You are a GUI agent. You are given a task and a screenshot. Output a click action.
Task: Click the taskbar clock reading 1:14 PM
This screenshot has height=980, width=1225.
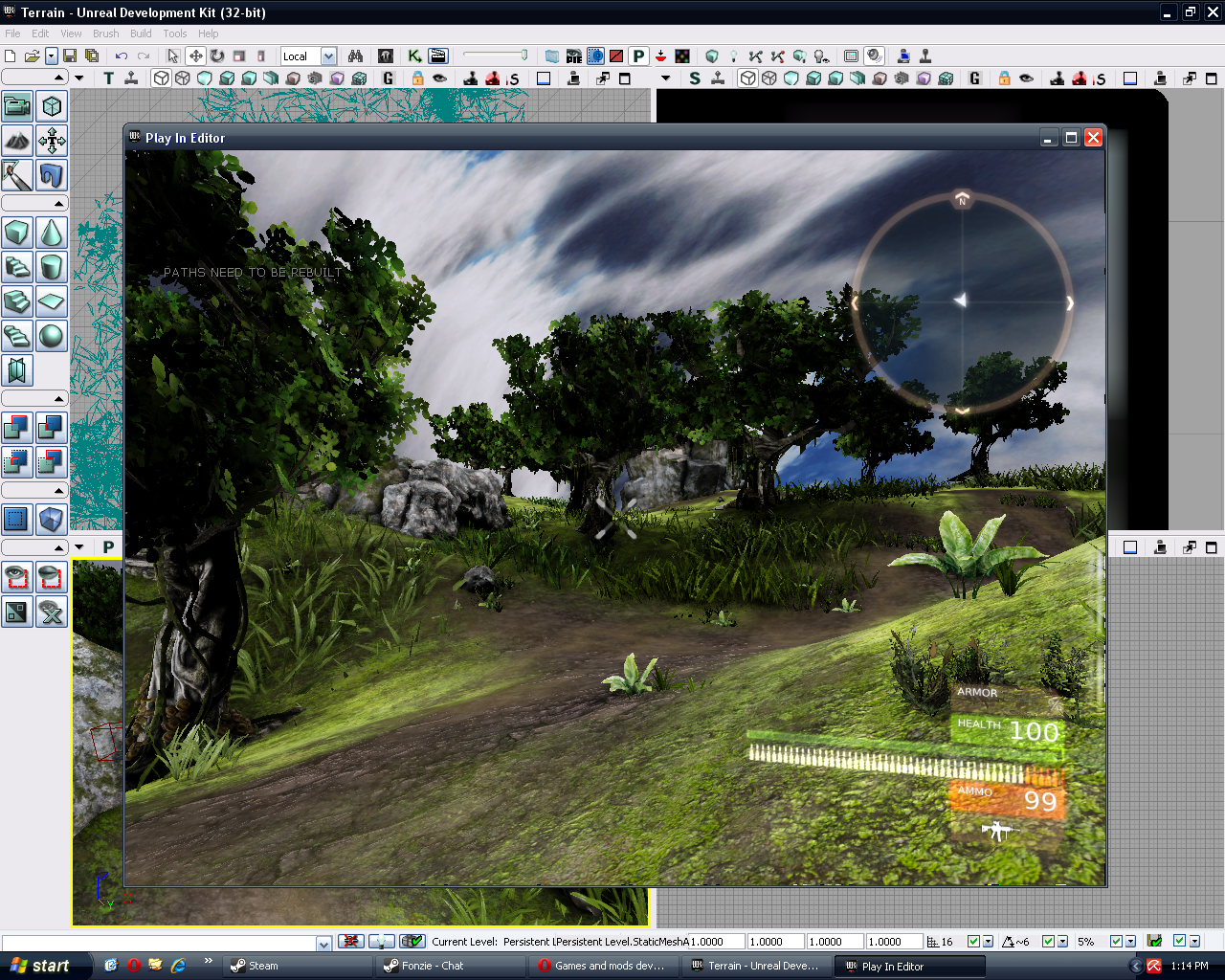pos(1190,966)
